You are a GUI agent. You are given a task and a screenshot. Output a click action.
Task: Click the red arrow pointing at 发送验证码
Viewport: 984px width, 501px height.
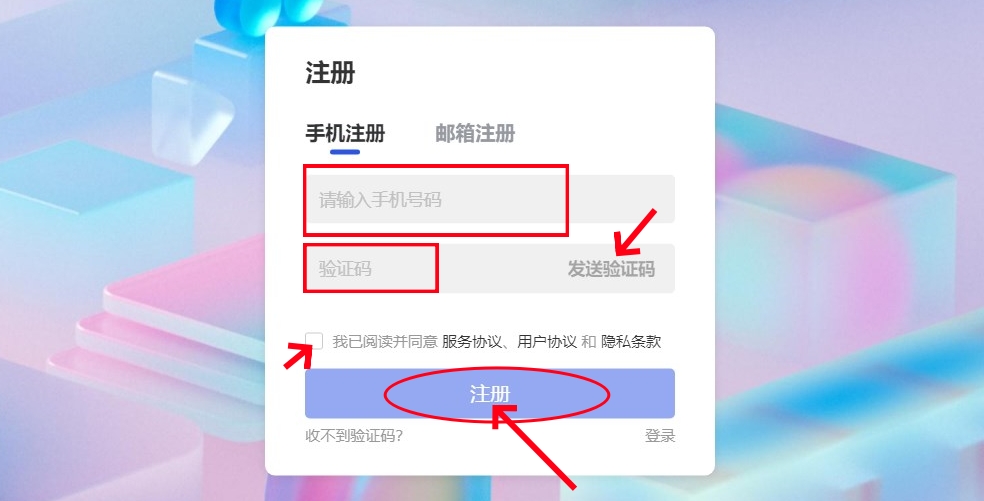pyautogui.click(x=634, y=232)
